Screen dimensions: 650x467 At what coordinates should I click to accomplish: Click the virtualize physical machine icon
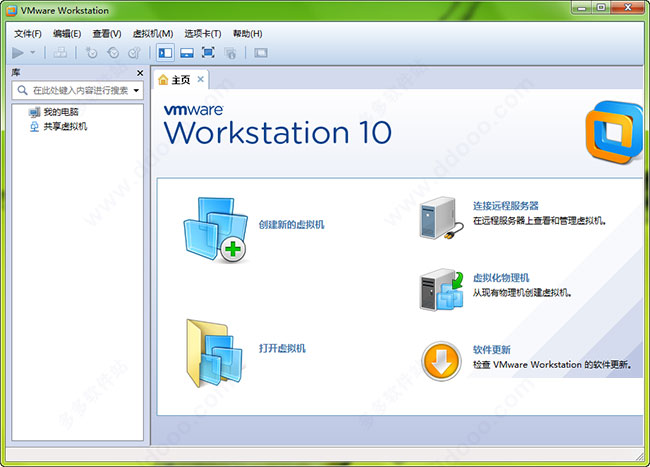tap(441, 289)
